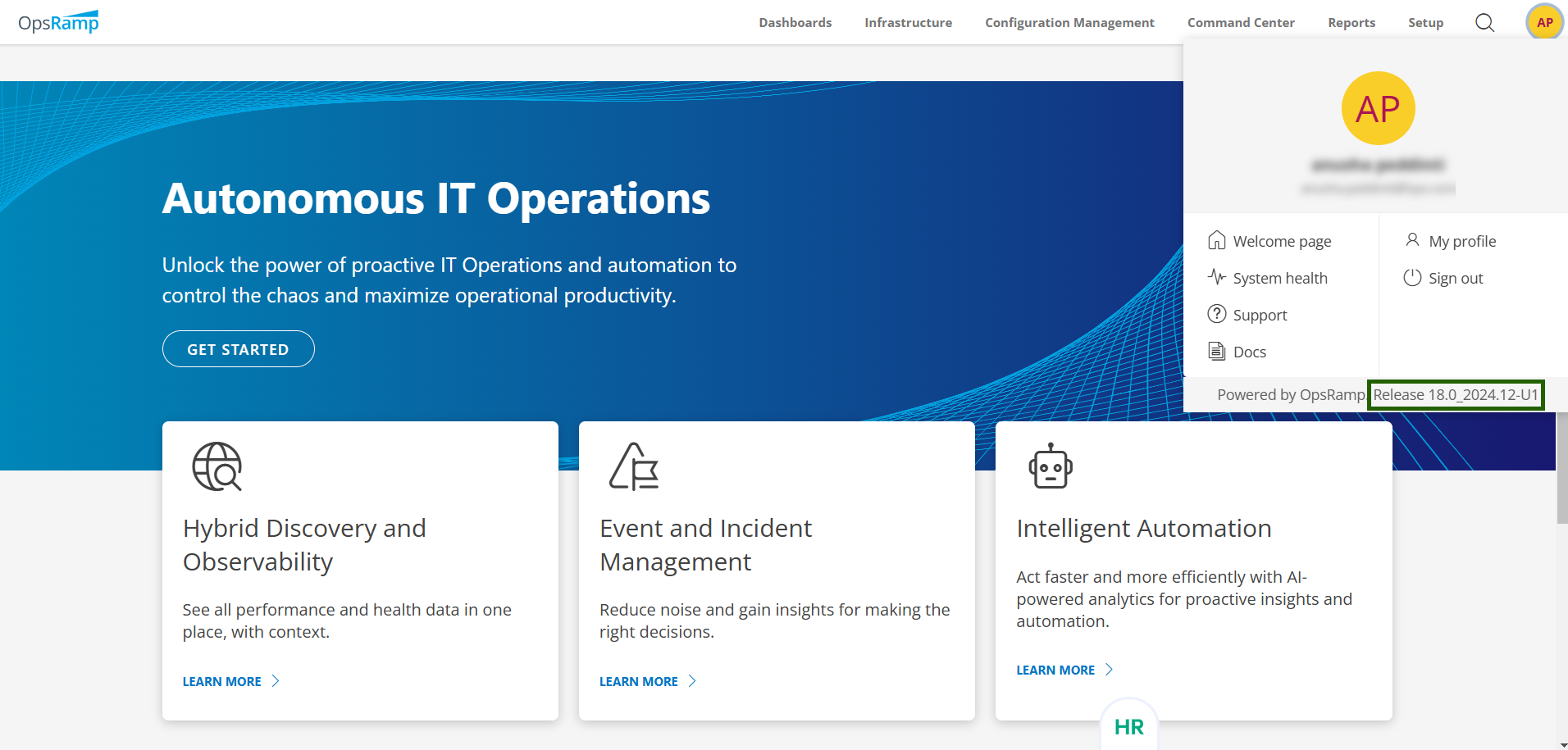Open the Configuration Management menu
This screenshot has width=1568, height=750.
pos(1070,22)
